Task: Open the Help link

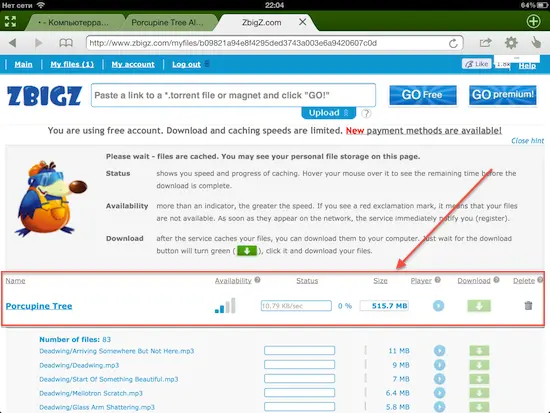Action: pyautogui.click(x=527, y=65)
